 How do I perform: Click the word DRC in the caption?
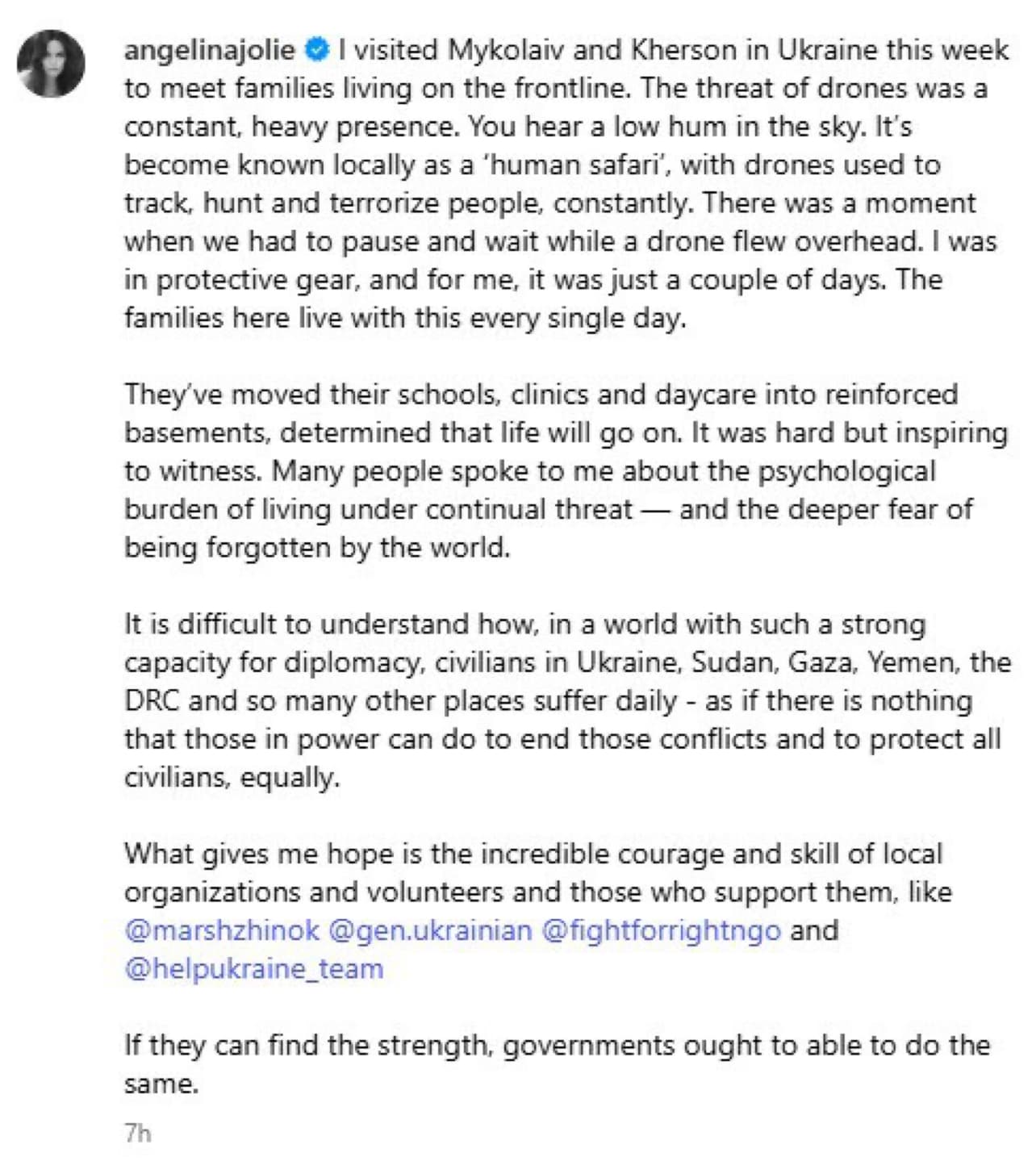[152, 700]
